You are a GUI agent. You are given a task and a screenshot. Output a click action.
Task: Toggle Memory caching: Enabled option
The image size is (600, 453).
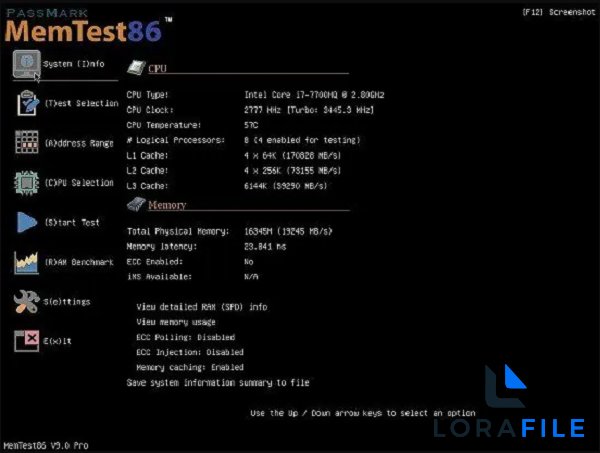pyautogui.click(x=190, y=367)
